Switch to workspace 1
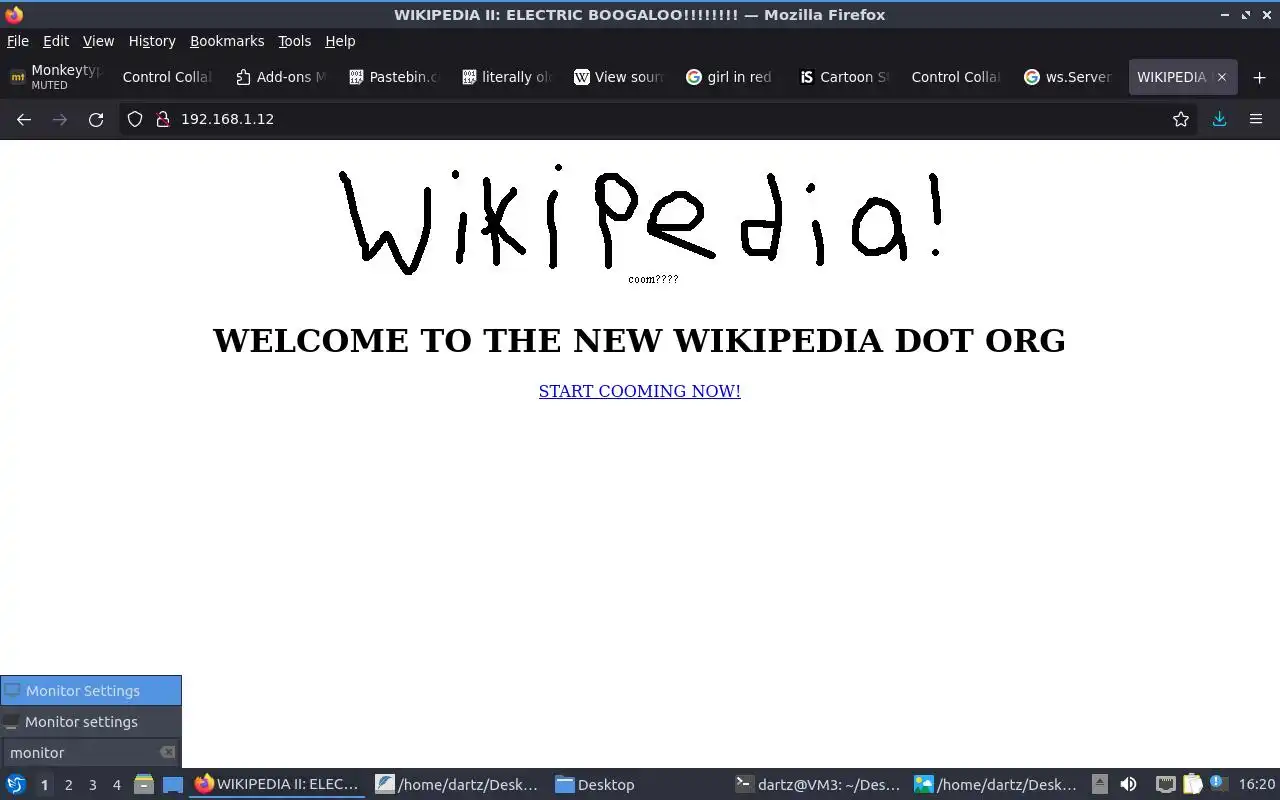This screenshot has width=1280, height=800. (44, 785)
